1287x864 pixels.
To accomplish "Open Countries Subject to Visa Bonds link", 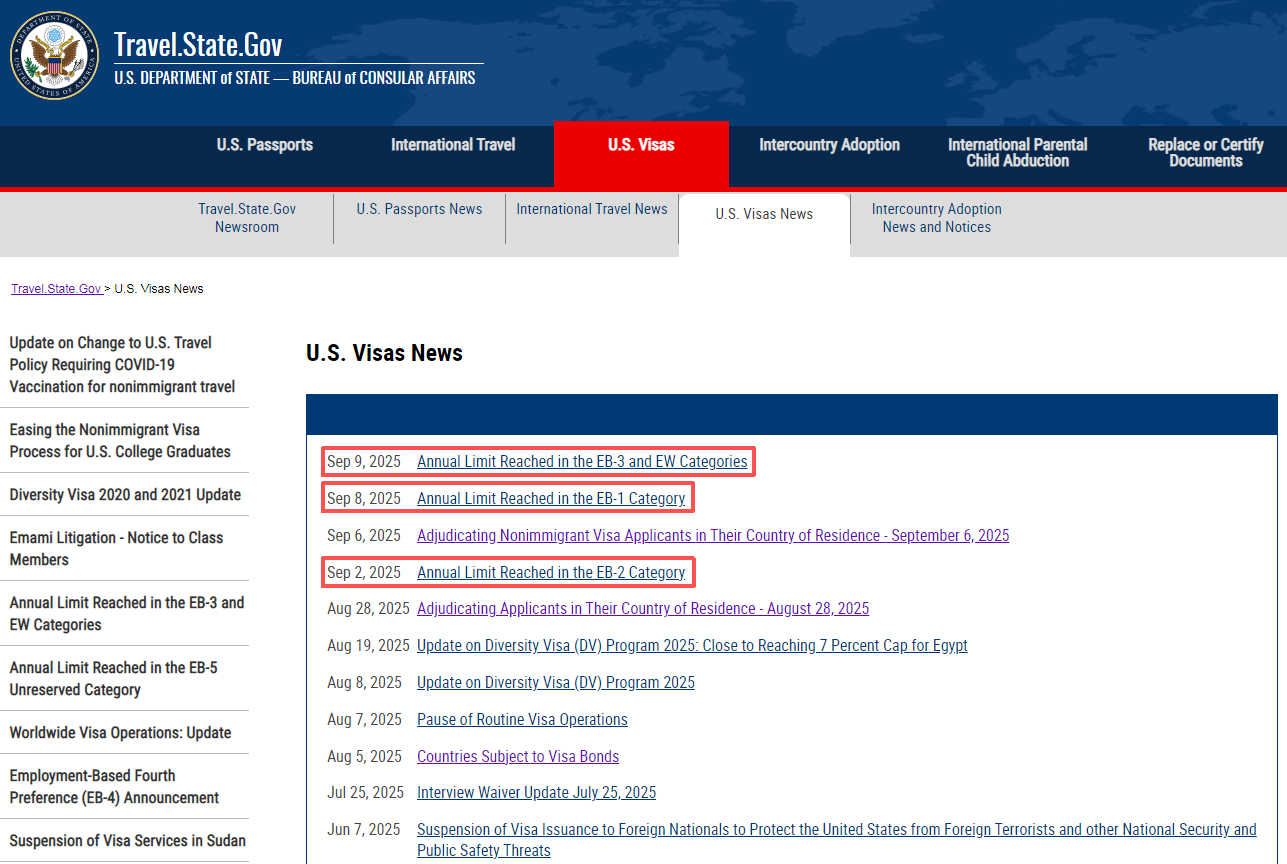I will point(518,757).
